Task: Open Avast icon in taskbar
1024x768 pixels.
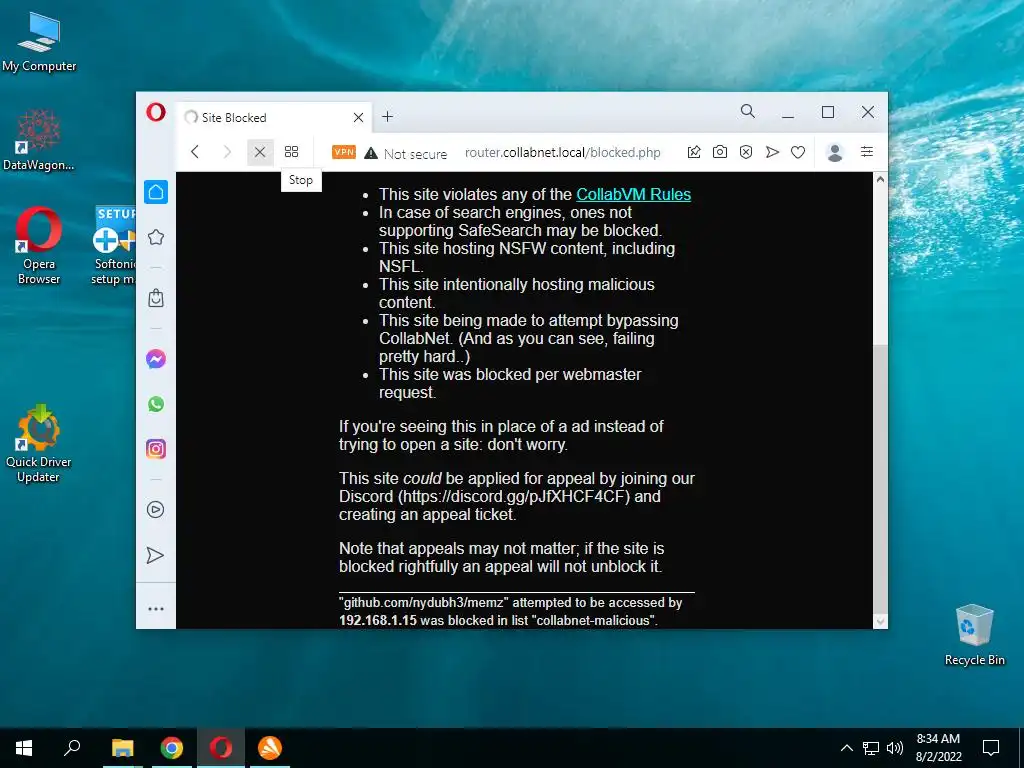Action: point(270,748)
